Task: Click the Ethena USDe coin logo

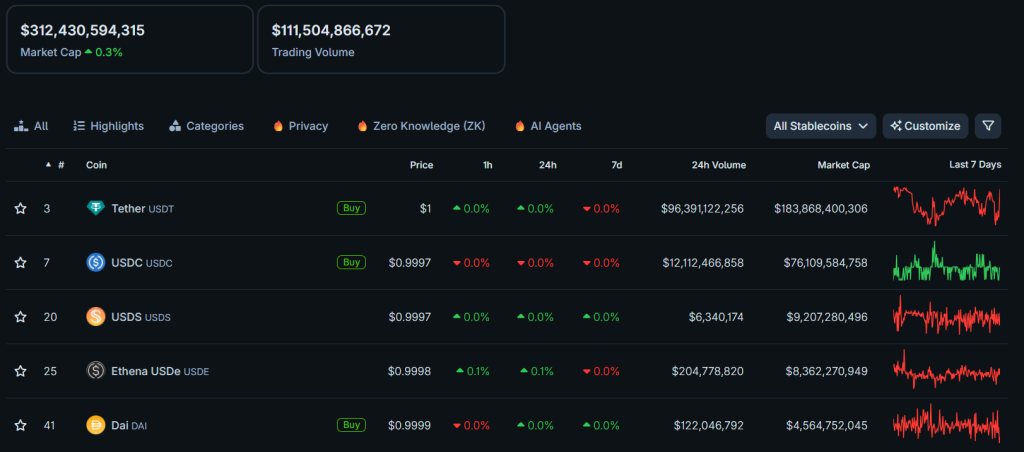Action: [x=96, y=371]
